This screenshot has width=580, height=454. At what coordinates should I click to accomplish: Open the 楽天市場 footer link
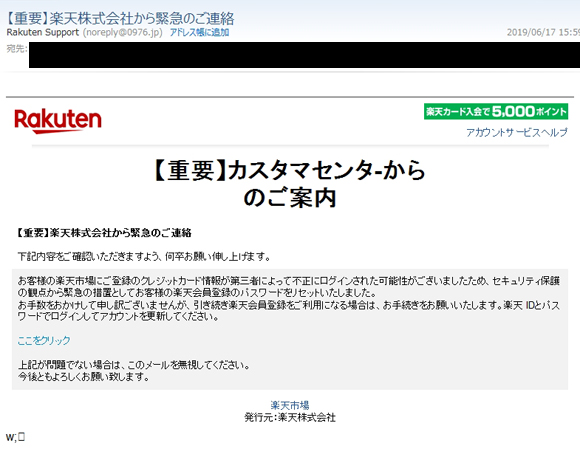tap(290, 405)
